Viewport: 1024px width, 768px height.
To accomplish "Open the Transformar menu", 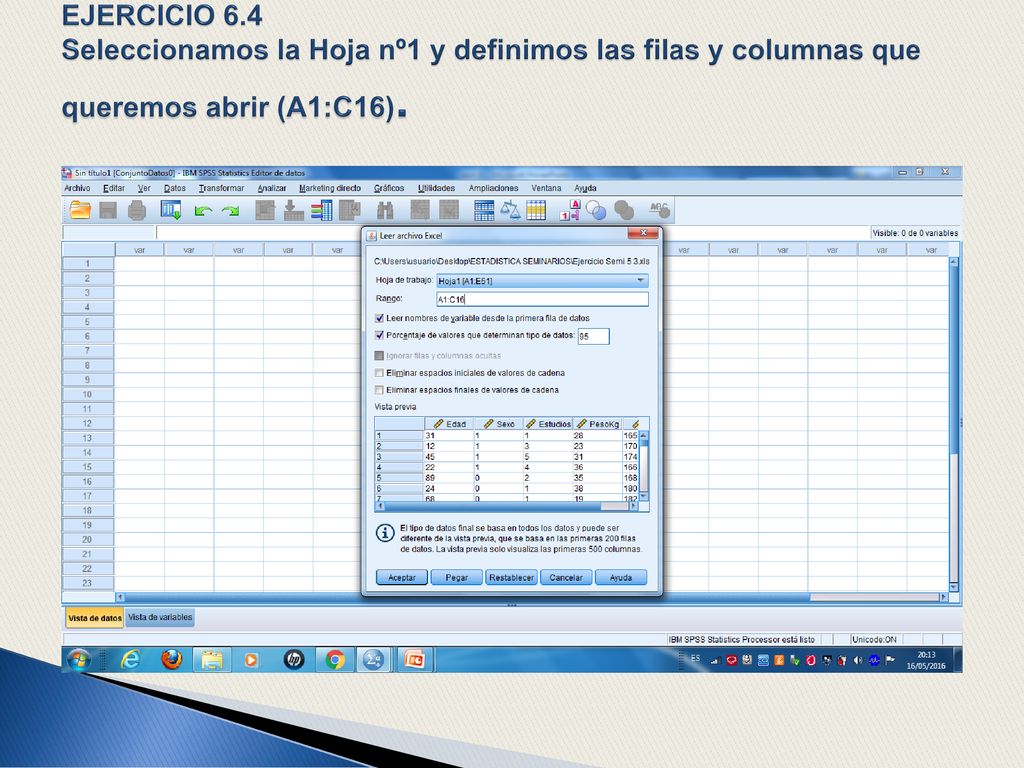I will coord(221,188).
